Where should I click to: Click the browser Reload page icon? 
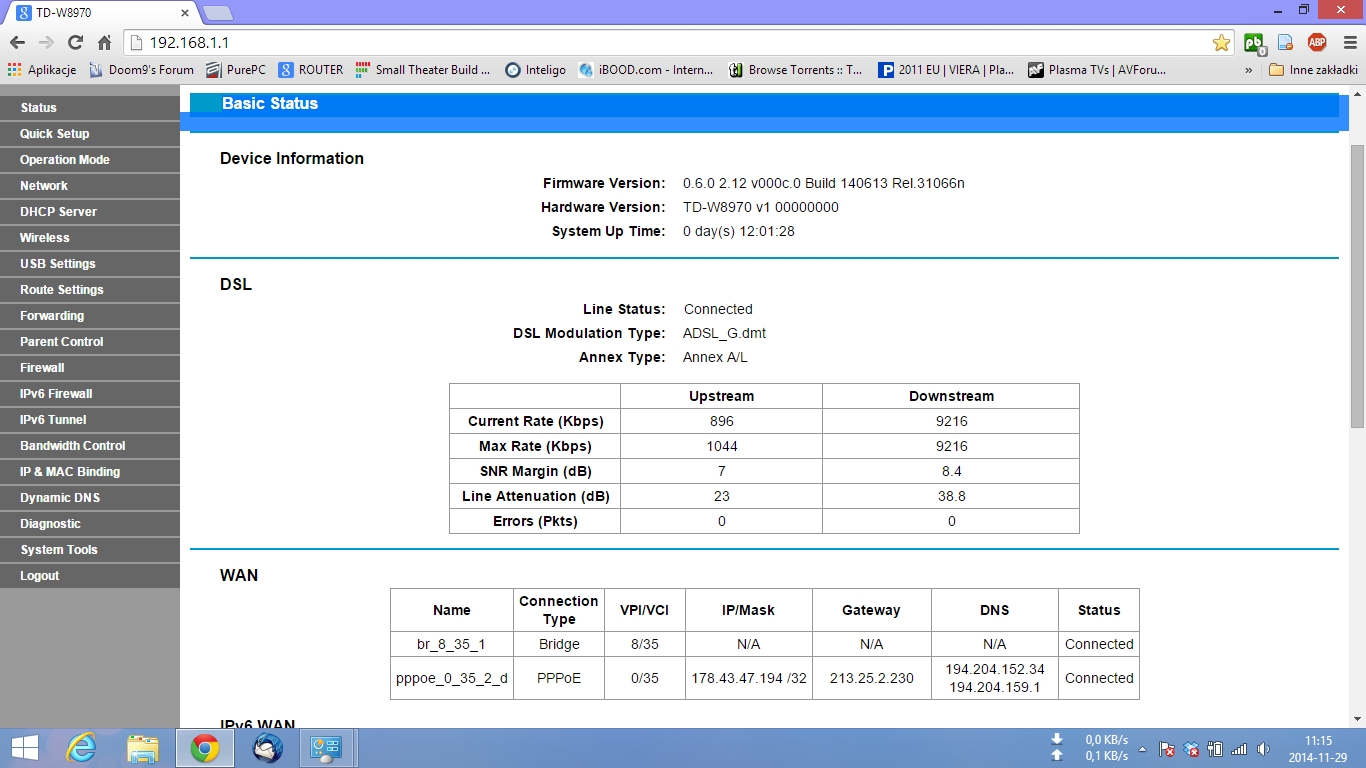75,43
